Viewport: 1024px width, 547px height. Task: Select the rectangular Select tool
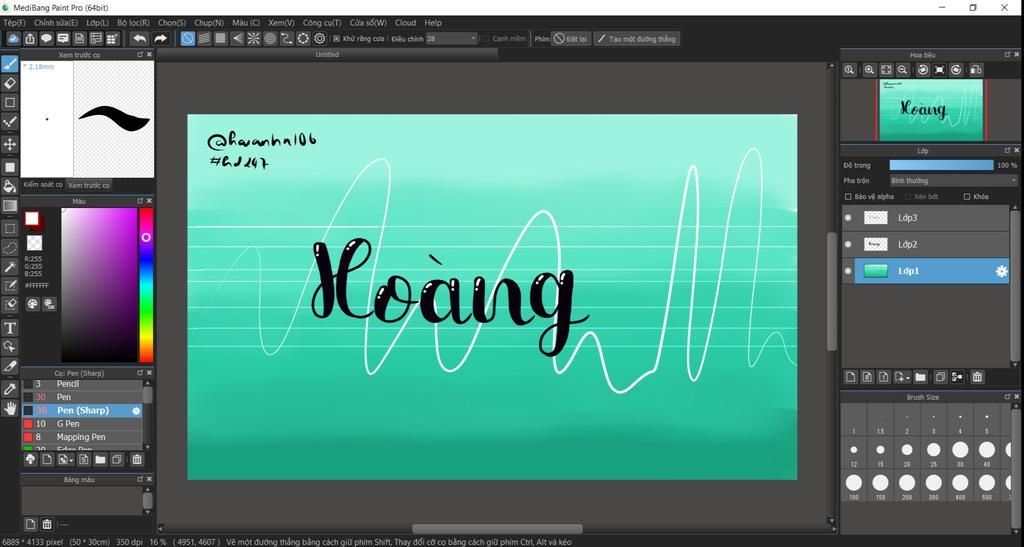click(x=10, y=228)
